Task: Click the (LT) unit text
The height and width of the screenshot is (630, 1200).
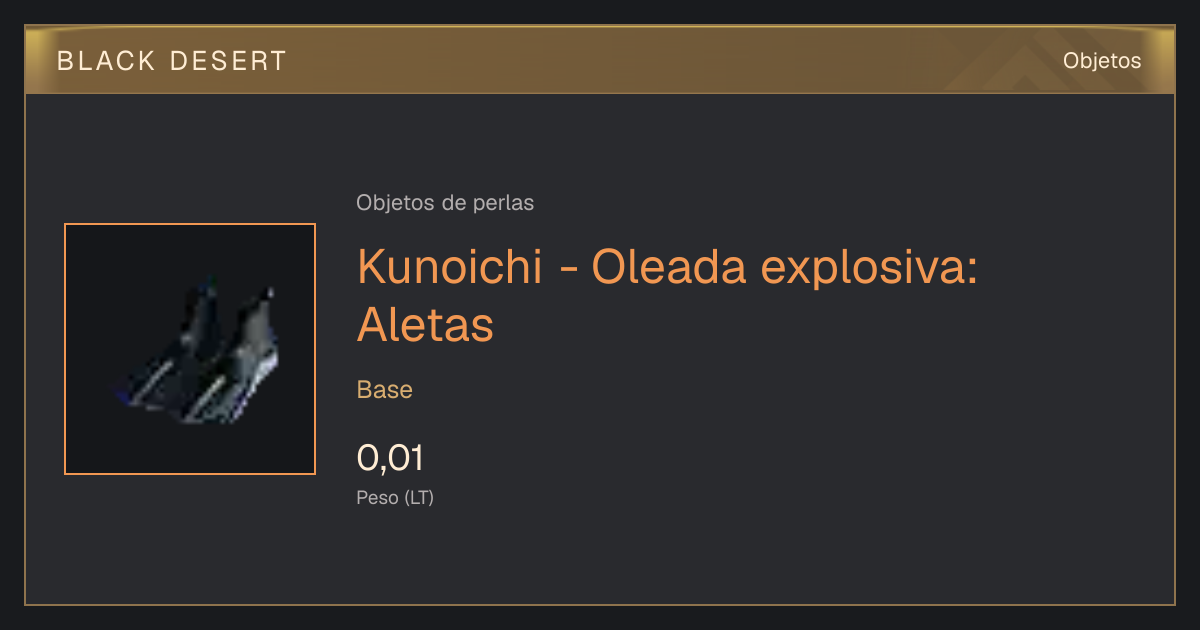Action: (x=419, y=497)
